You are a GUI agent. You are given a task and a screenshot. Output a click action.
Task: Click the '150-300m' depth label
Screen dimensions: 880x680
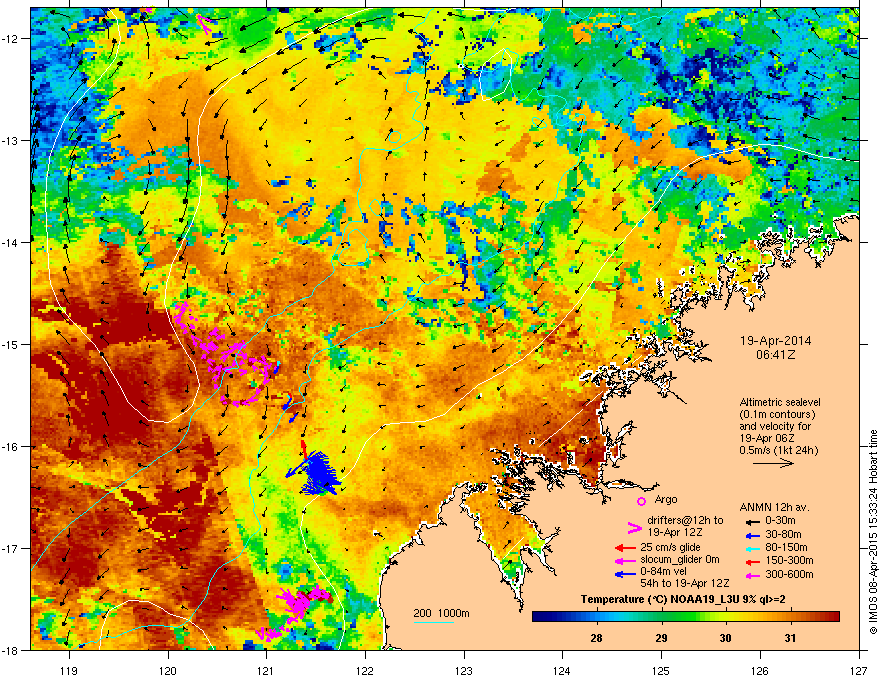click(x=789, y=560)
